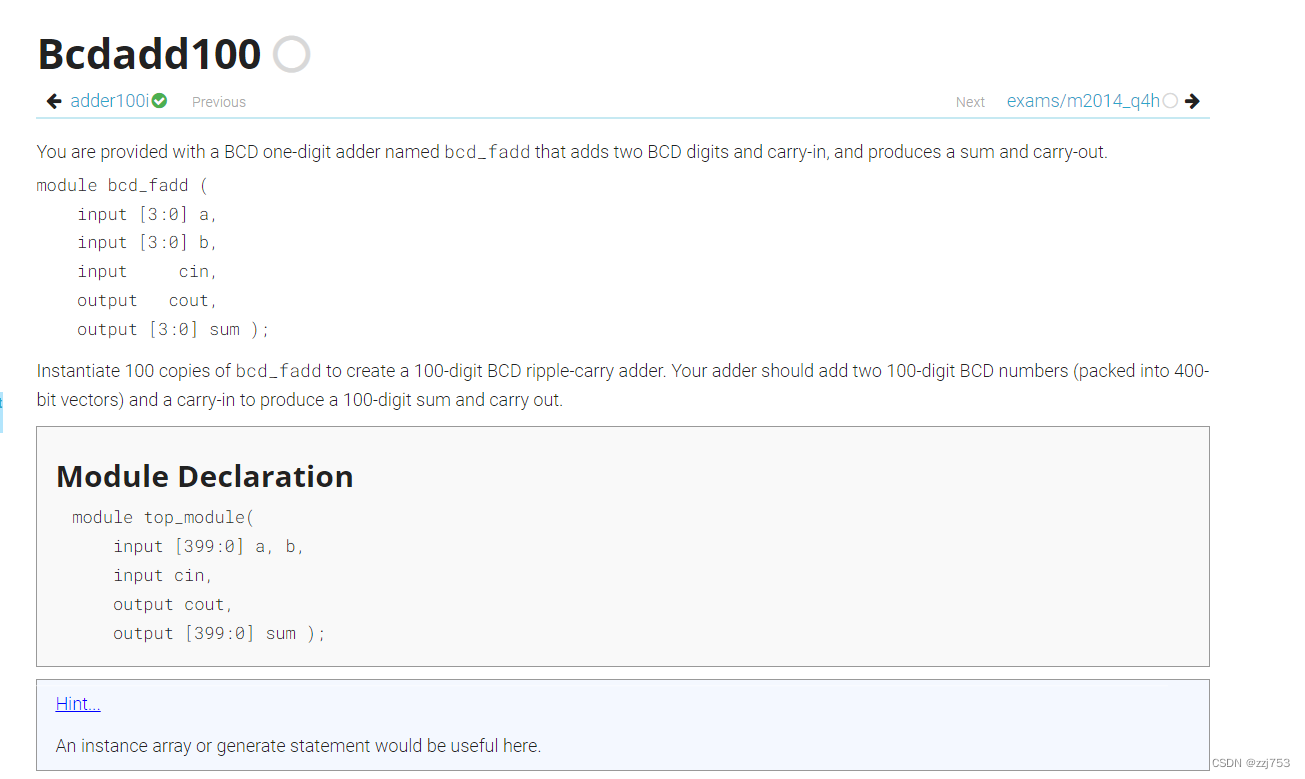Click the 'Next' label
Screen dimensions: 1305x779
[970, 102]
